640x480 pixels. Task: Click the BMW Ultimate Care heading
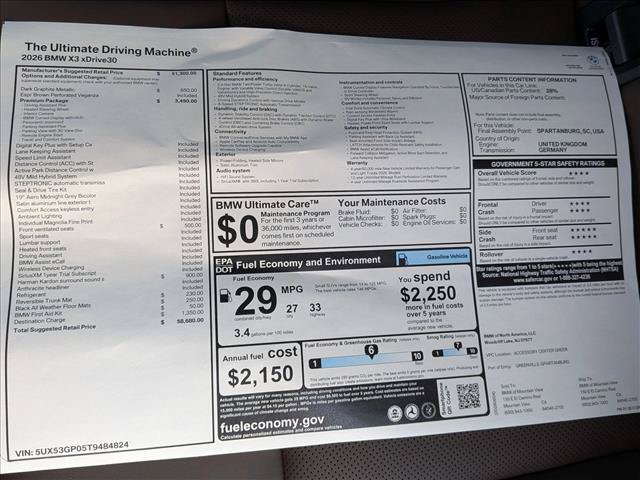pos(267,204)
